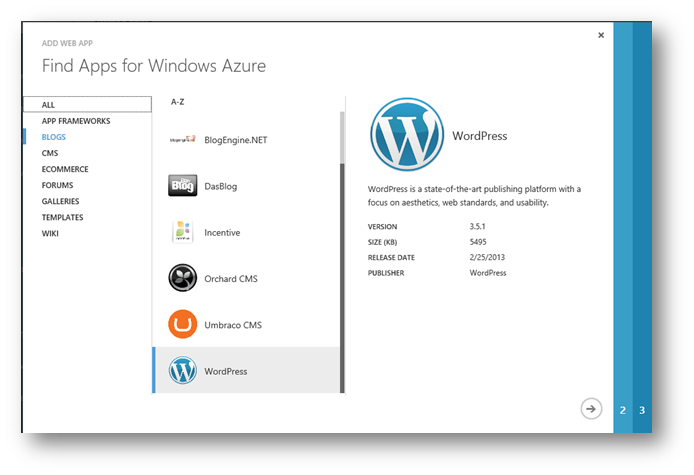Click the orange Umbraco CMS icon
The width and height of the screenshot is (694, 475).
pyautogui.click(x=182, y=324)
